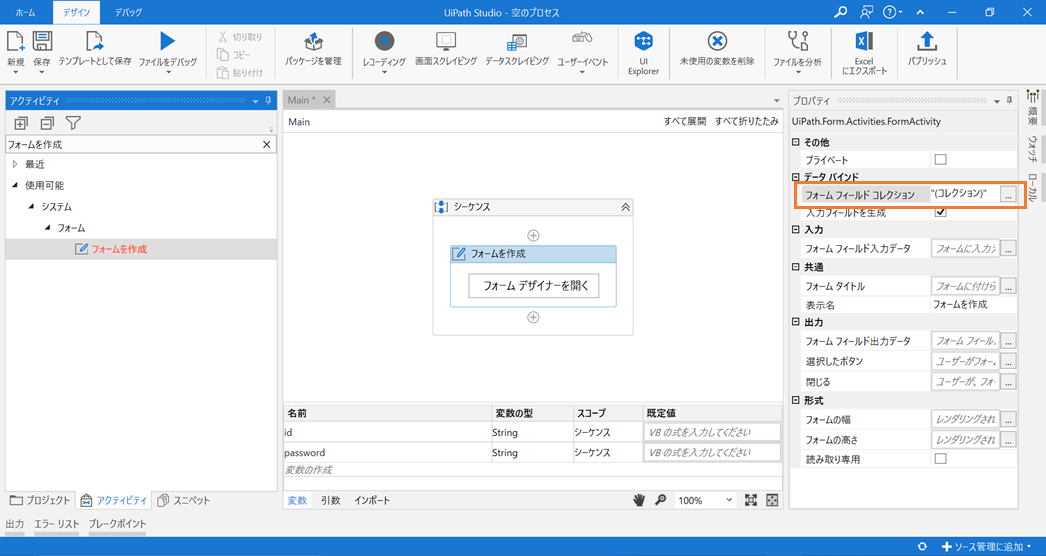This screenshot has width=1046, height=556.
Task: Click default value field for password variable
Action: [x=712, y=453]
